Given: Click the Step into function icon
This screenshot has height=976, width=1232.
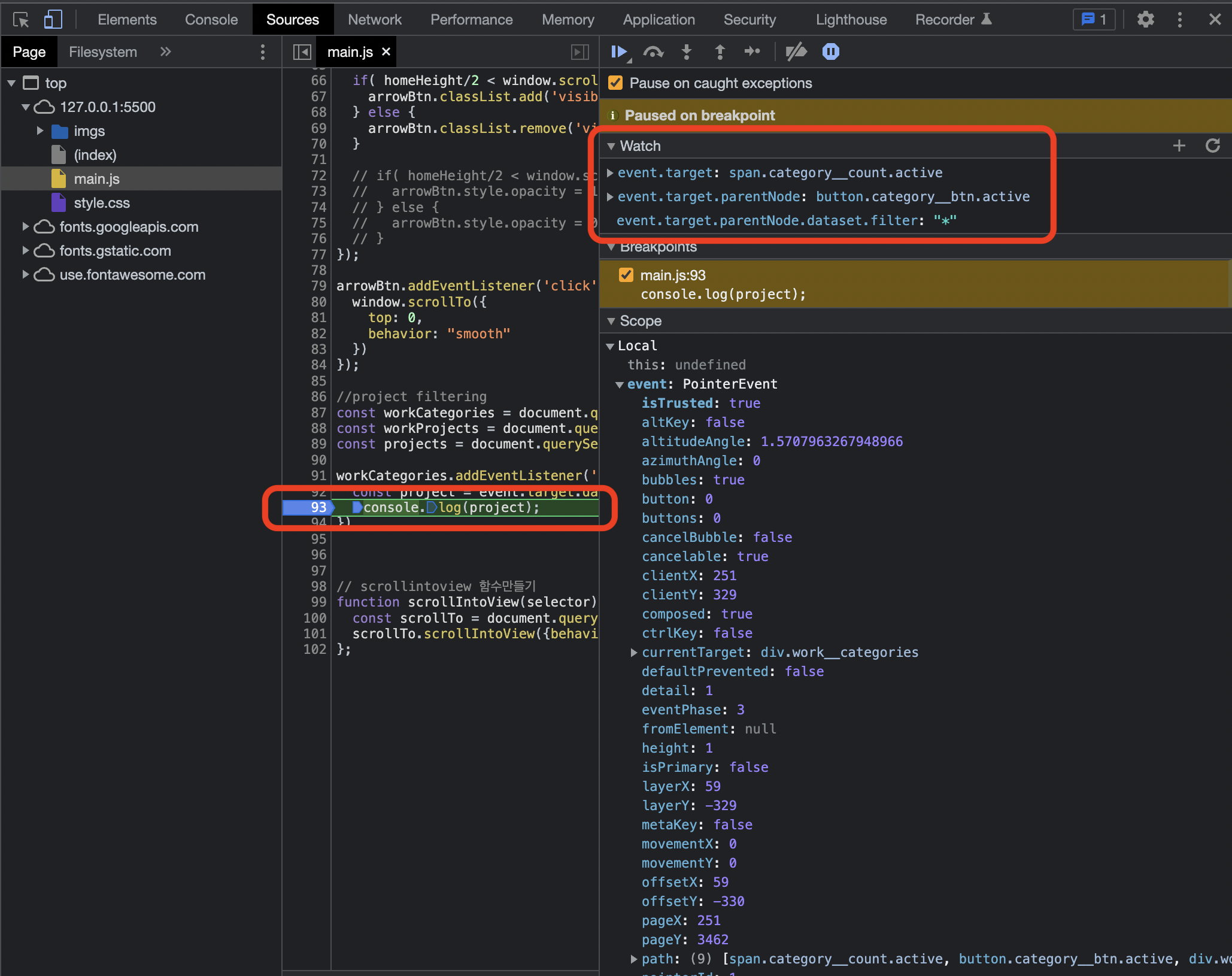Looking at the screenshot, I should pos(687,52).
